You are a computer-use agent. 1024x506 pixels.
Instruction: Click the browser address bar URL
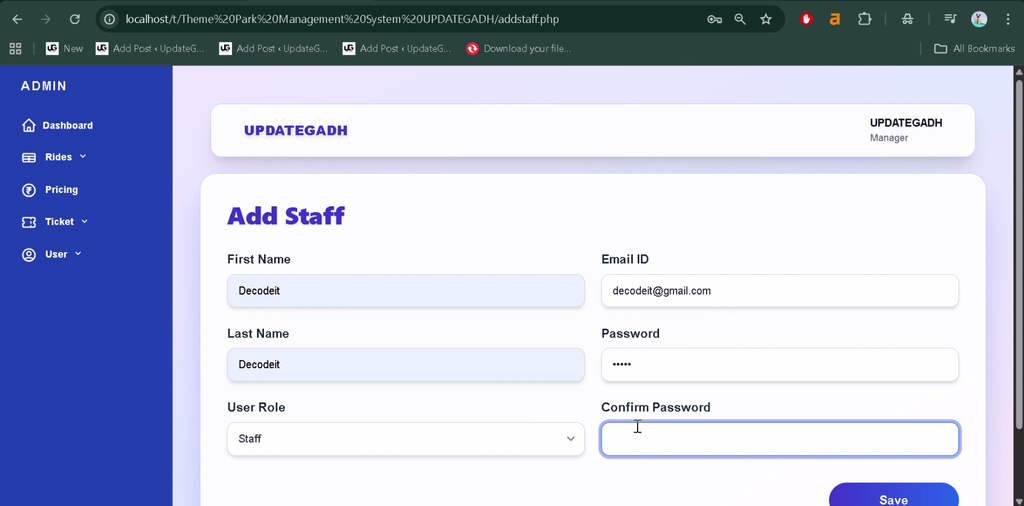click(x=342, y=19)
